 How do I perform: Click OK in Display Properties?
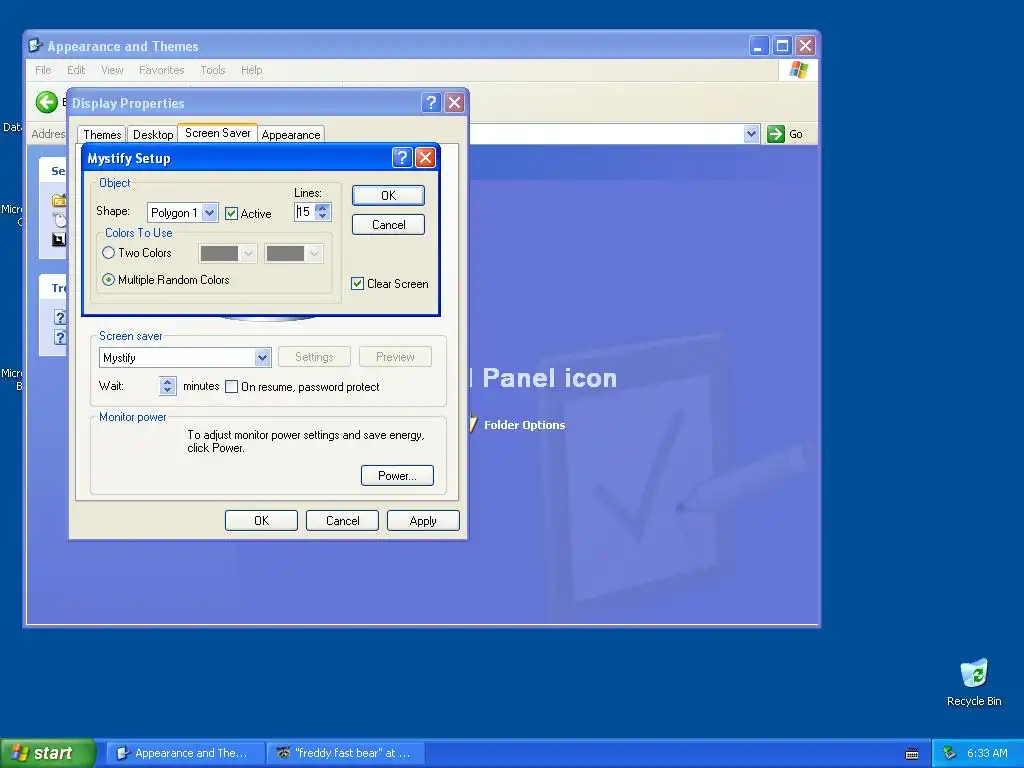[x=261, y=520]
